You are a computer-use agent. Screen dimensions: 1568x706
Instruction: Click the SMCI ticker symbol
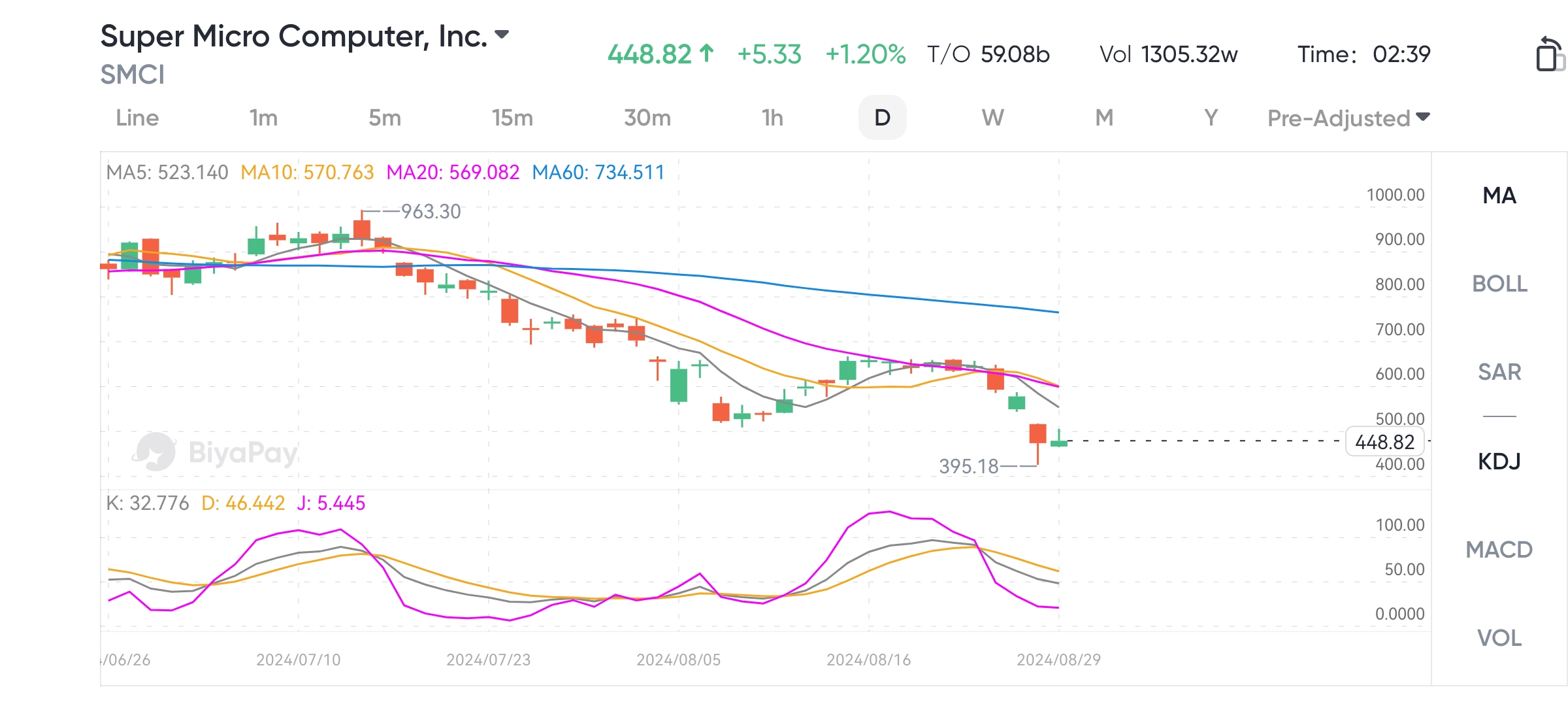click(x=132, y=75)
